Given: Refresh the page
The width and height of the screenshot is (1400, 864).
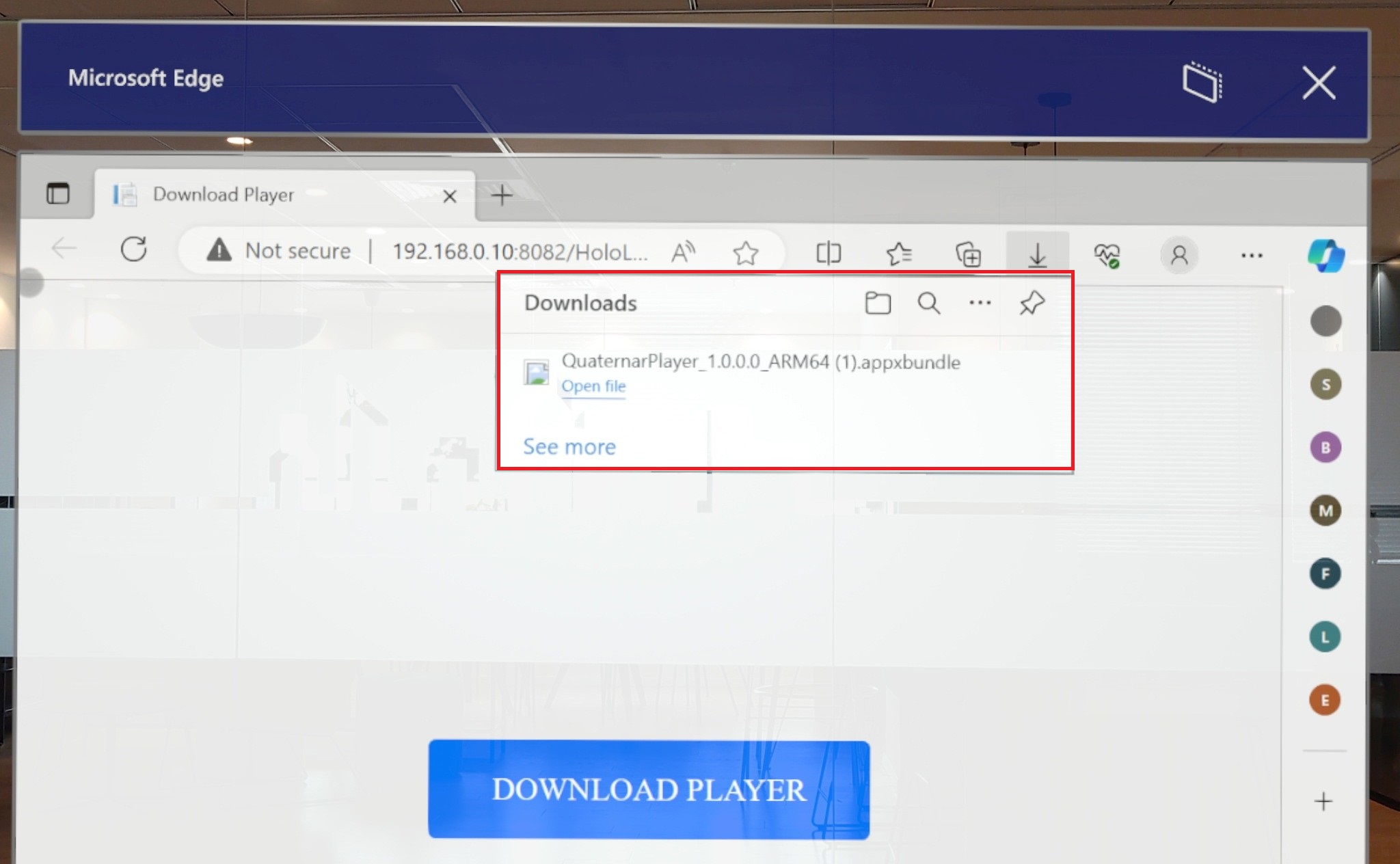Looking at the screenshot, I should [x=134, y=249].
